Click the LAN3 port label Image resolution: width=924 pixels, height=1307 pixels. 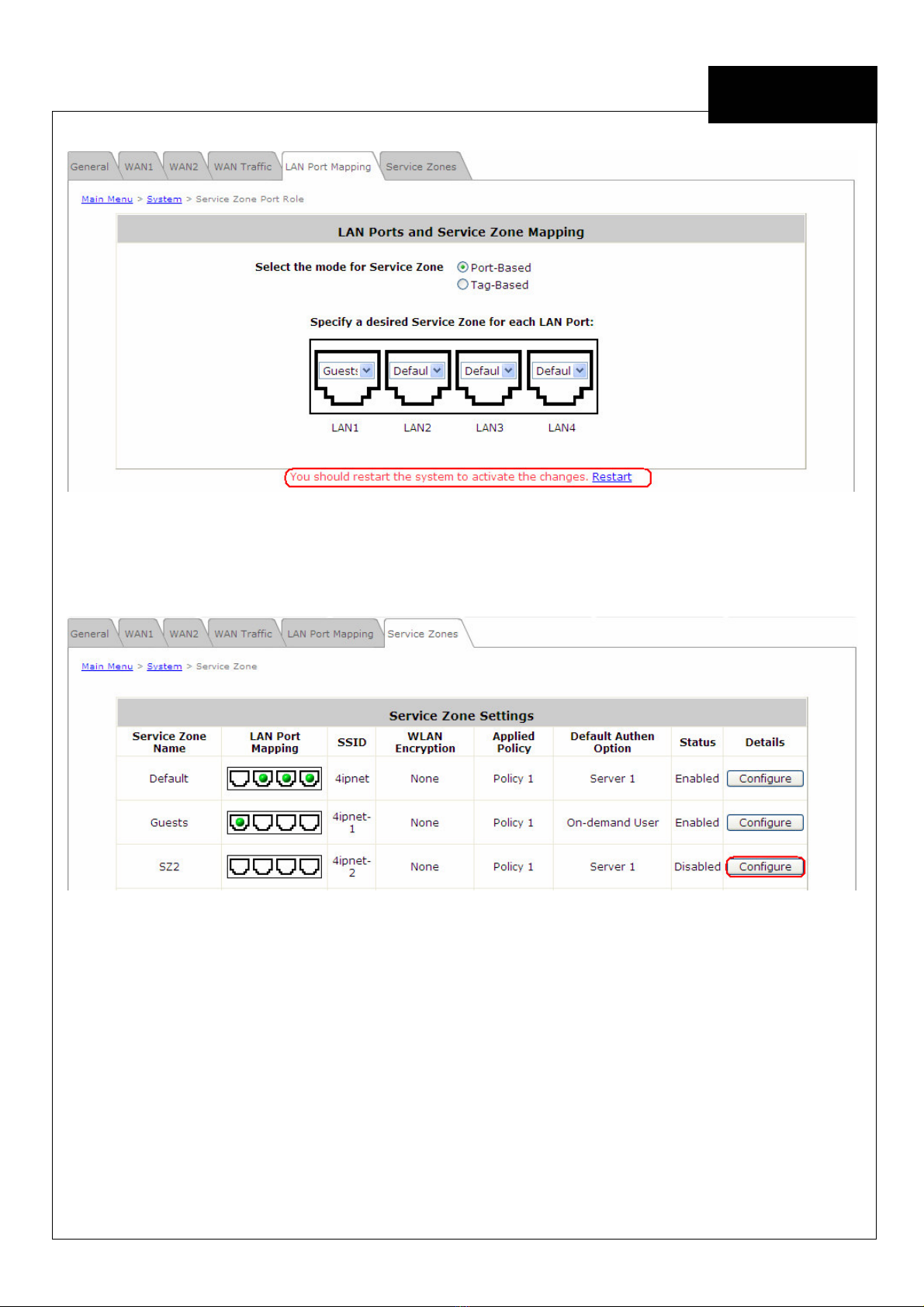(x=490, y=427)
